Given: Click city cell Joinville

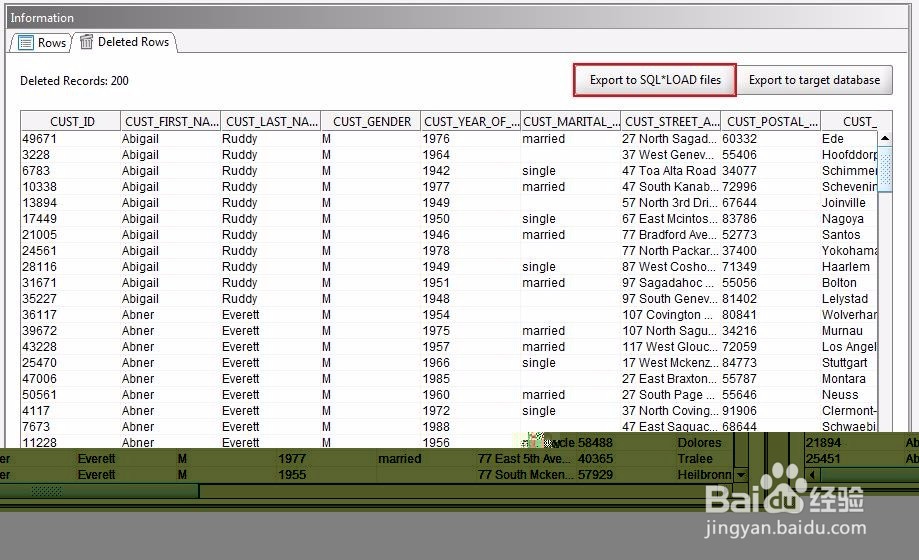Looking at the screenshot, I should click(849, 203).
